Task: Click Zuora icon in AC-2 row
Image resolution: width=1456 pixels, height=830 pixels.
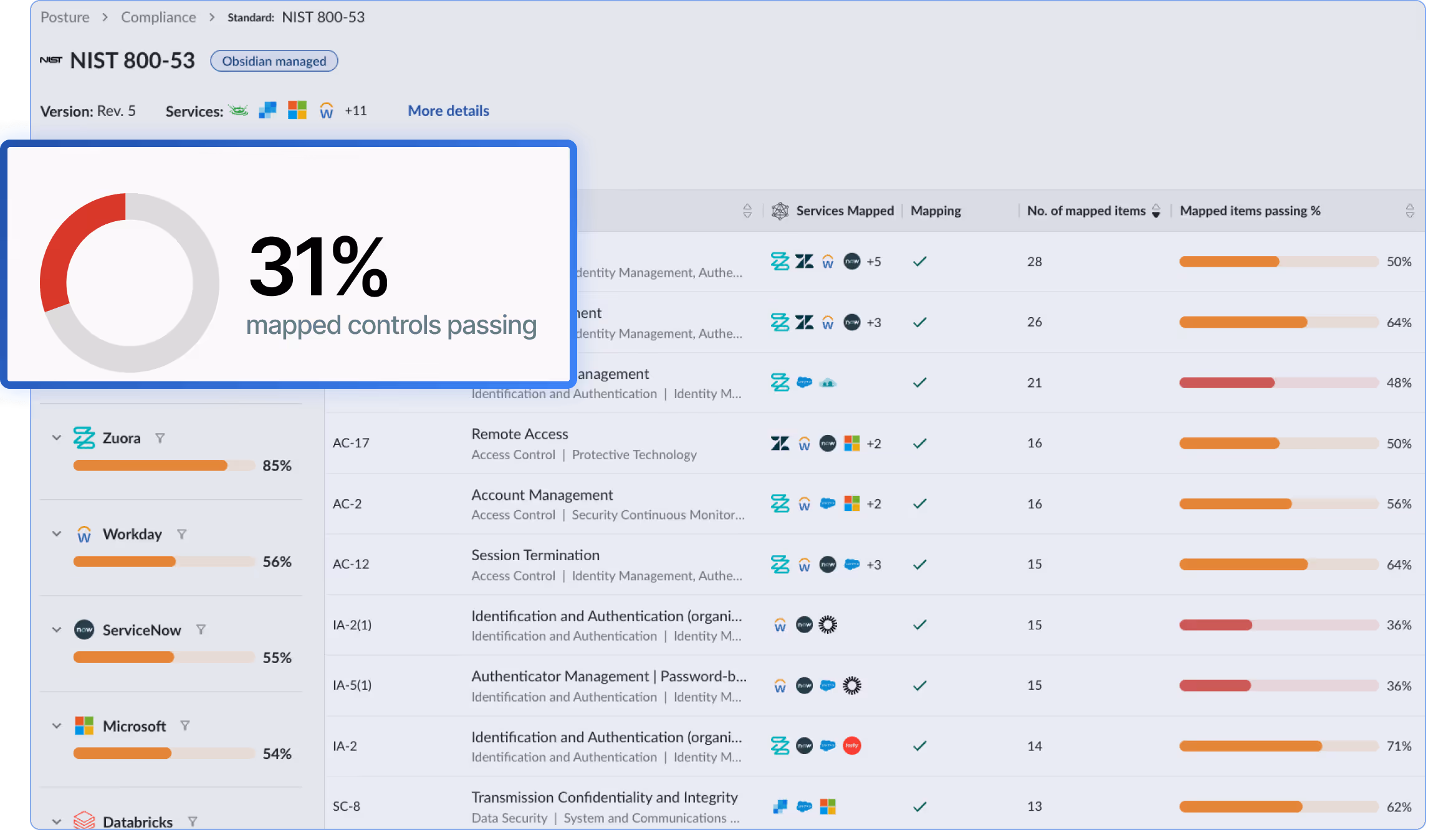Action: tap(780, 503)
